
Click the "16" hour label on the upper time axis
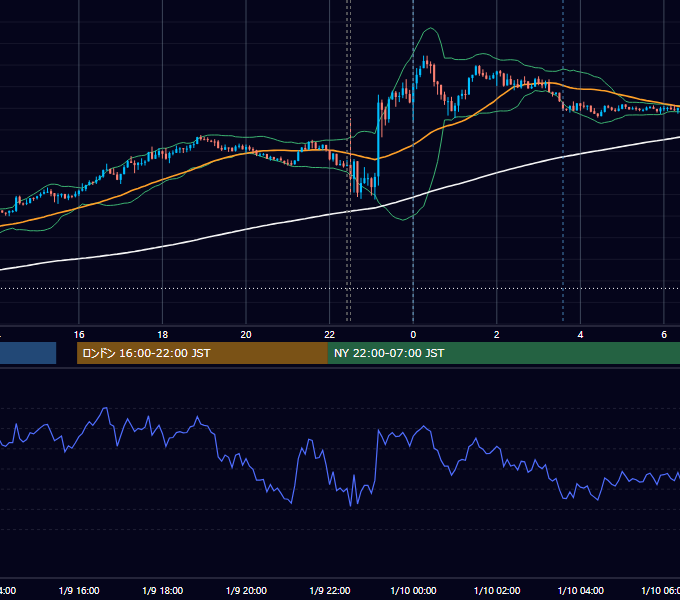[x=79, y=335]
